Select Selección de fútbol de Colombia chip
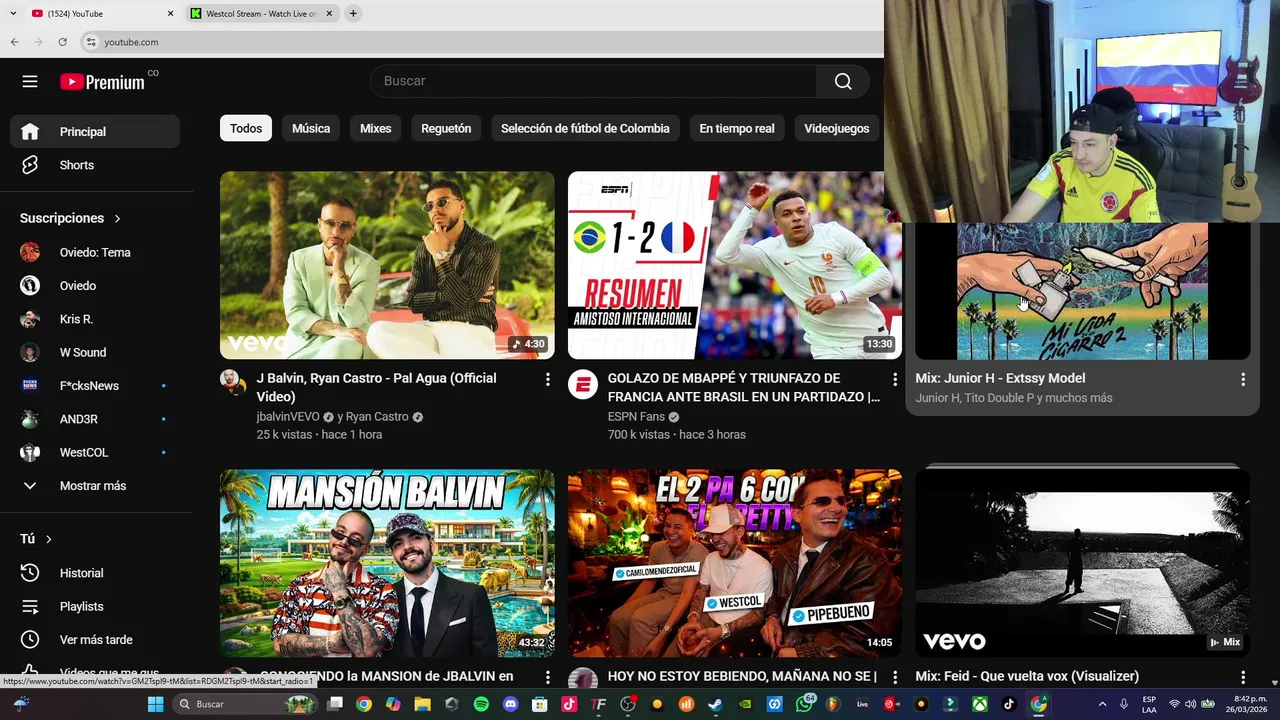This screenshot has height=720, width=1280. (585, 128)
